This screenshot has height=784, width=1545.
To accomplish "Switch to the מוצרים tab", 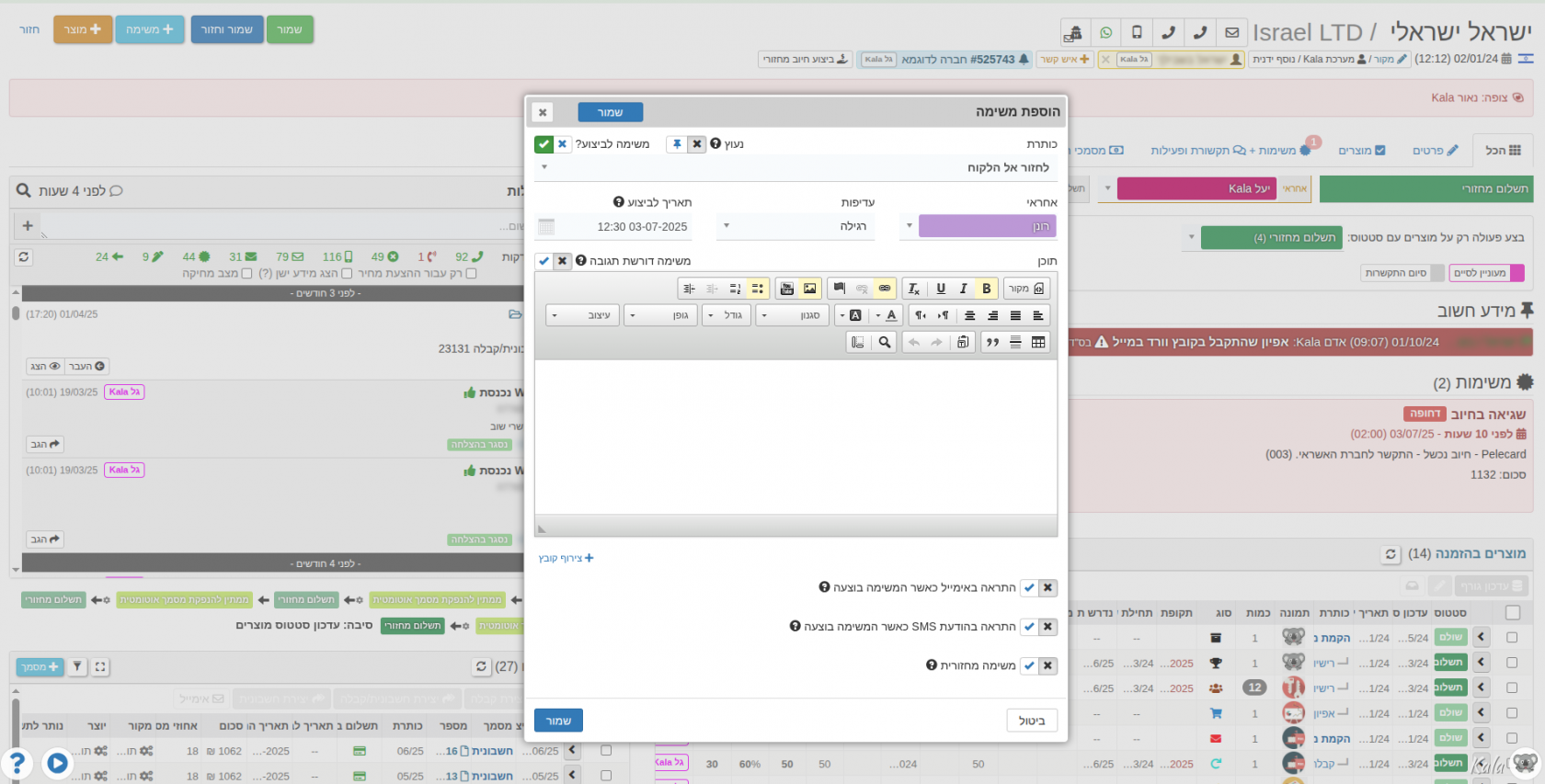I will pyautogui.click(x=1361, y=150).
